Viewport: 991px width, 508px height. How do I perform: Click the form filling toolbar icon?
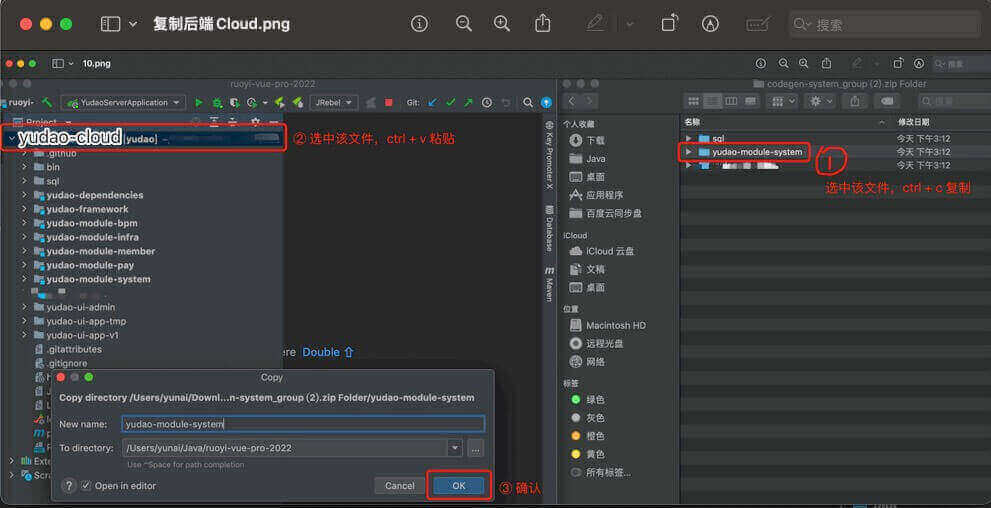[759, 23]
